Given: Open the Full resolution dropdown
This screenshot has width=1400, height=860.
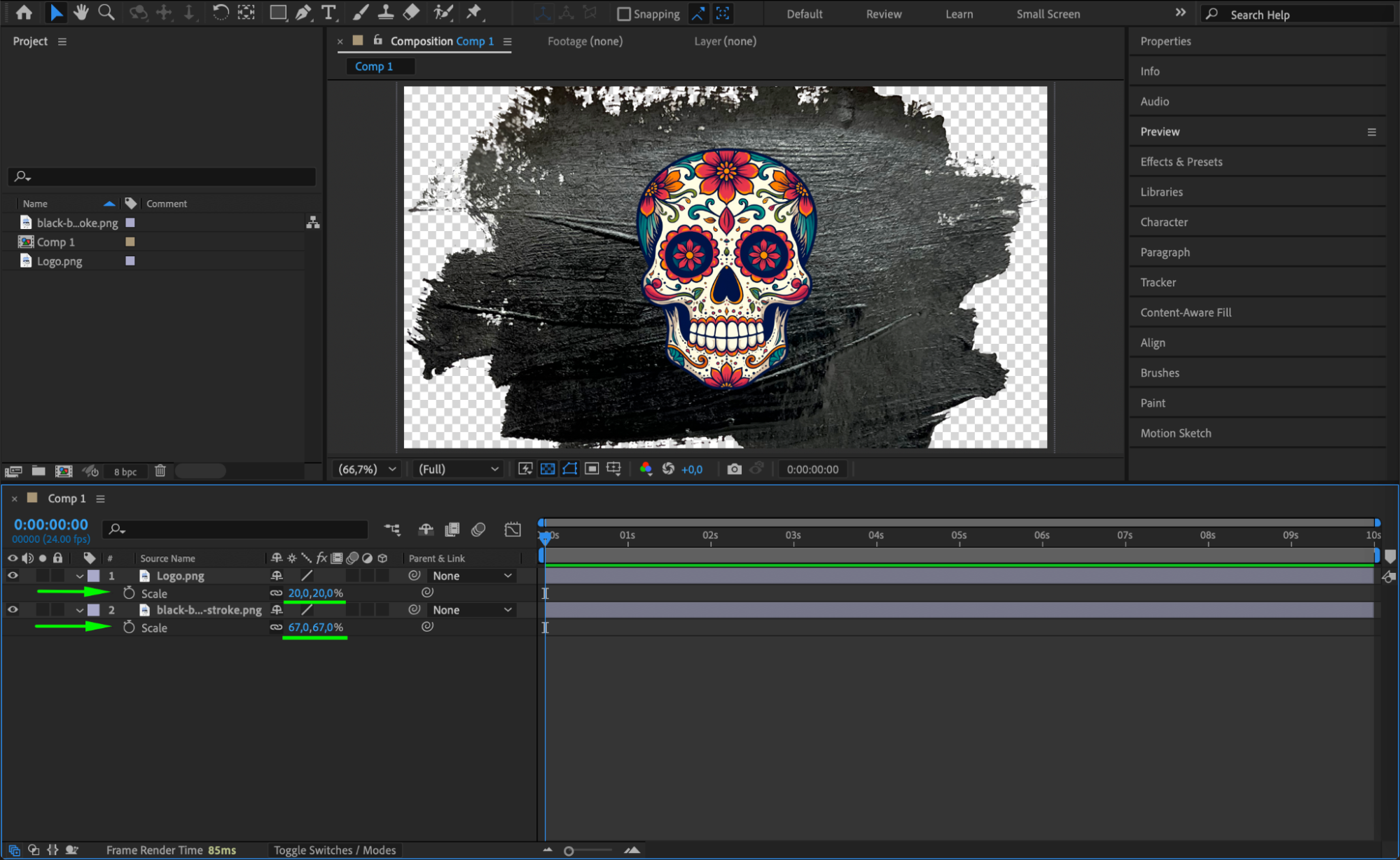Looking at the screenshot, I should (458, 469).
